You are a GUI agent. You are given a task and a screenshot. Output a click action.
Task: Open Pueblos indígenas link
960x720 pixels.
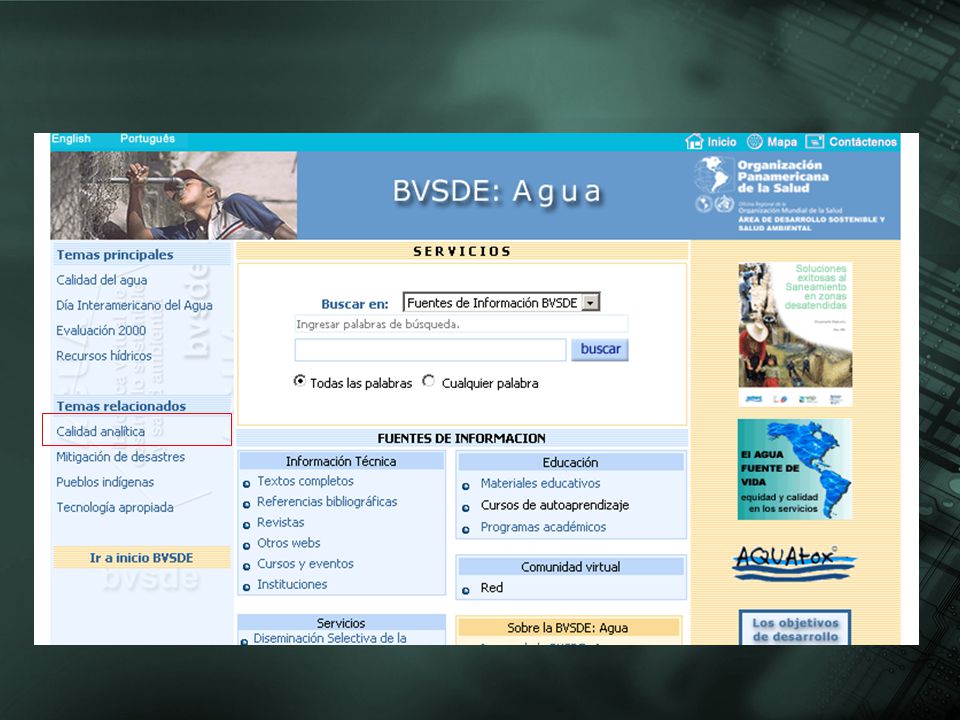[x=105, y=482]
